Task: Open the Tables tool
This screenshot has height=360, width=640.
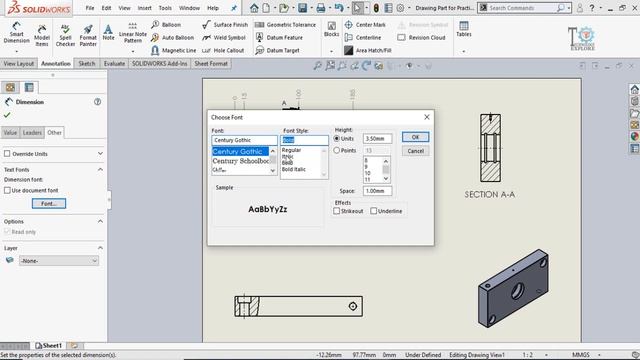Action: (464, 29)
